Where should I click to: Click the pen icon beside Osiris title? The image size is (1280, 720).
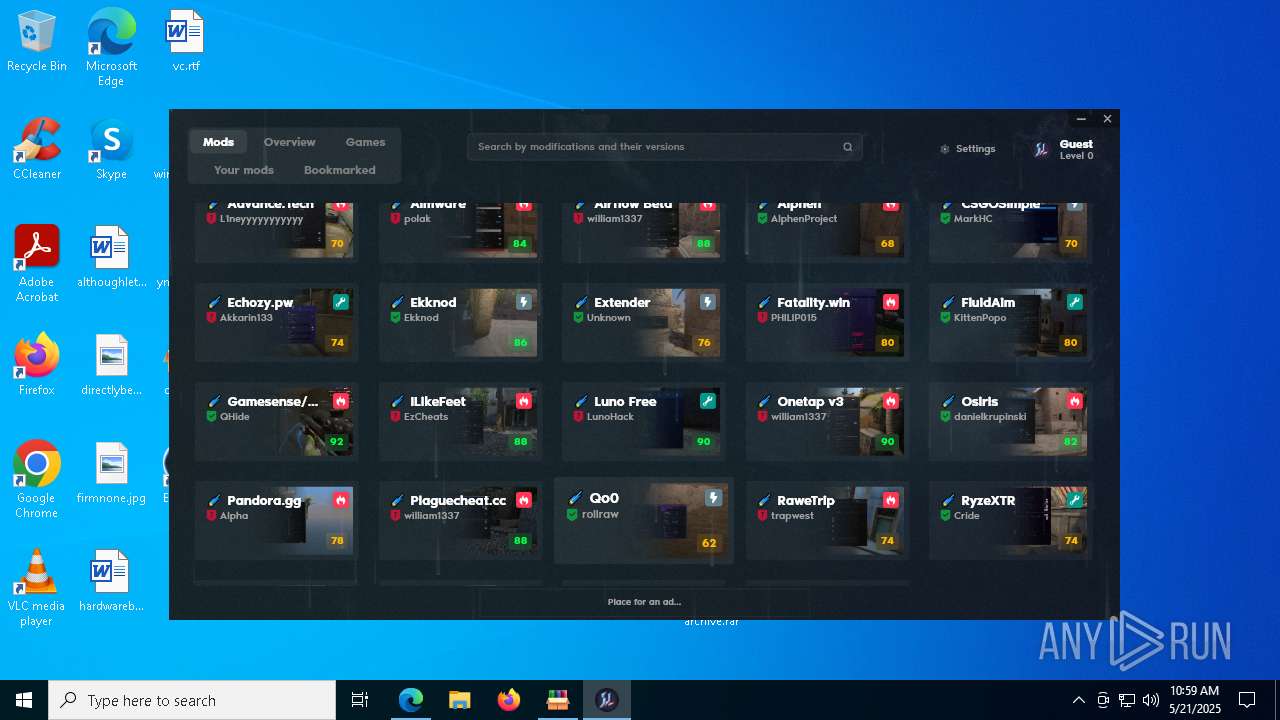pyautogui.click(x=948, y=401)
